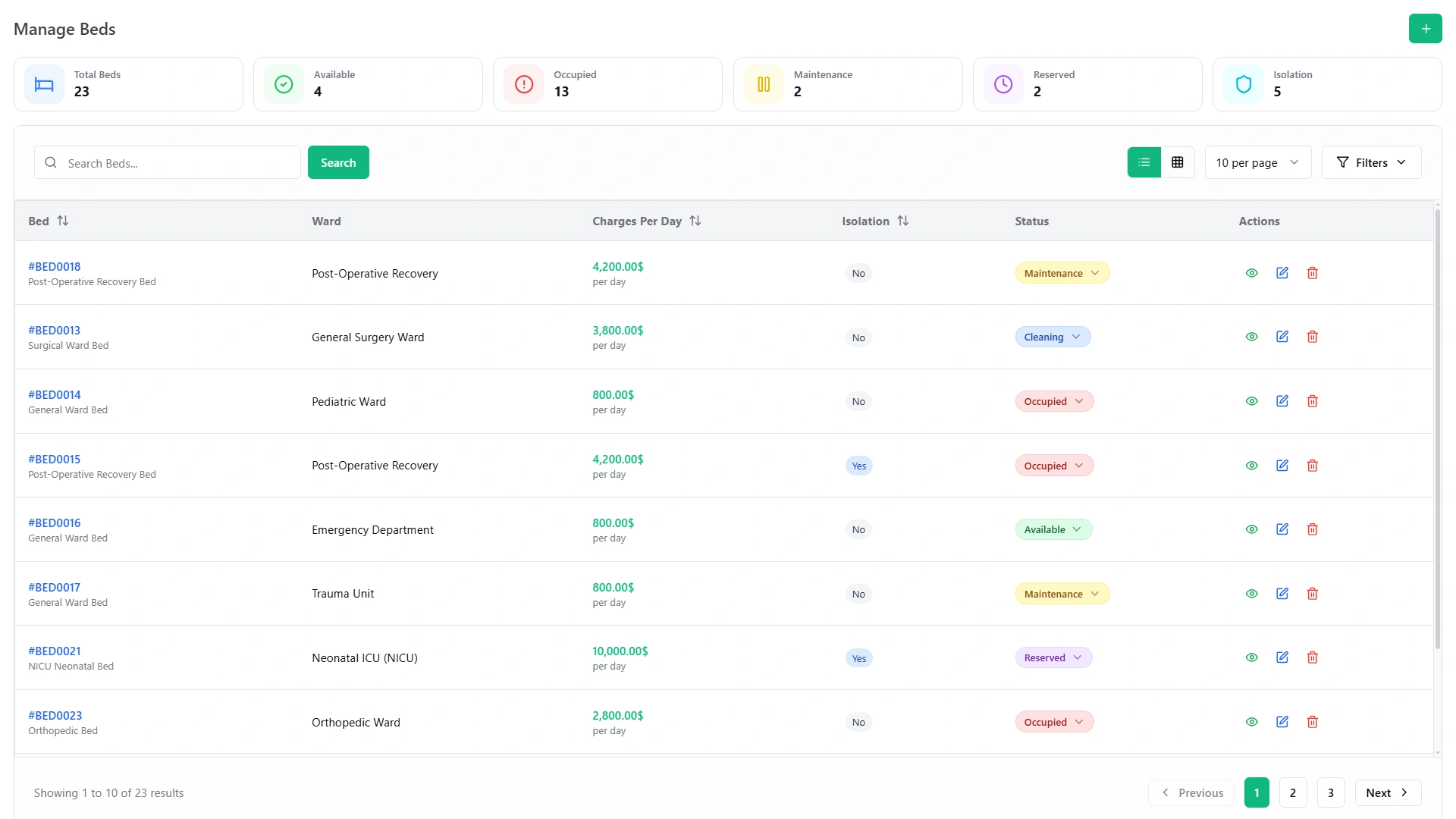View details of bed #BED0021
The height and width of the screenshot is (819, 1456).
[1251, 657]
